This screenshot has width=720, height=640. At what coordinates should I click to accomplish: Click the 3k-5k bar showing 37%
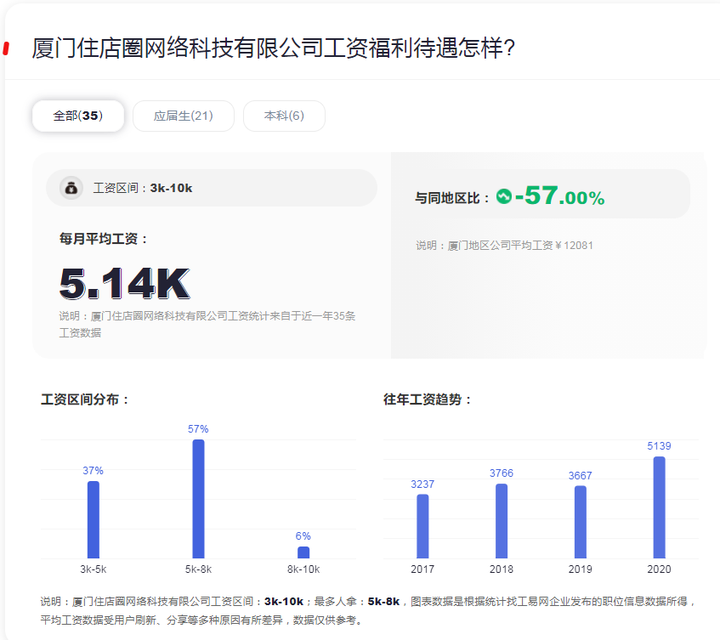click(x=93, y=519)
